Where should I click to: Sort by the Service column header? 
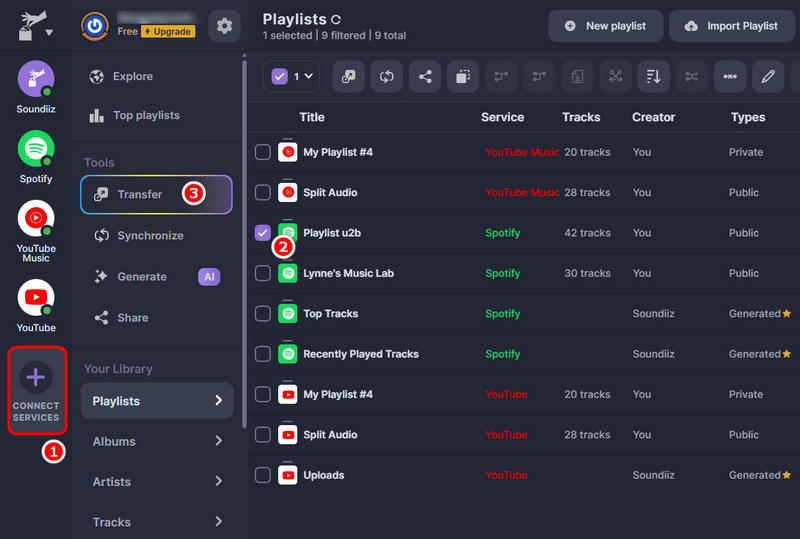503,117
